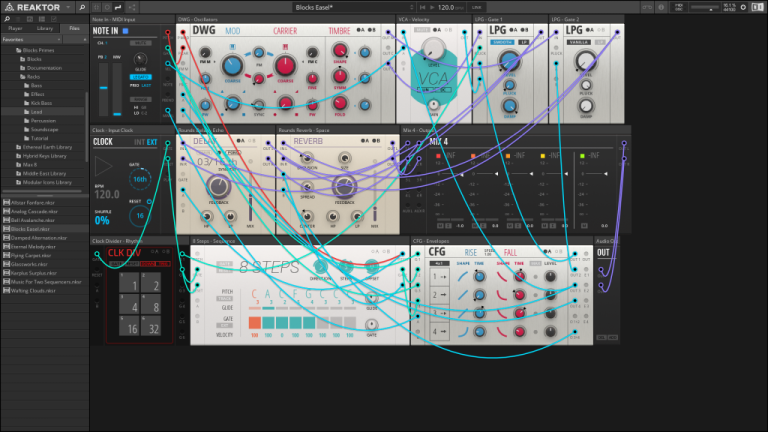Viewport: 768px width, 432px height.
Task: Switch Clock to INT mode
Action: [139, 142]
